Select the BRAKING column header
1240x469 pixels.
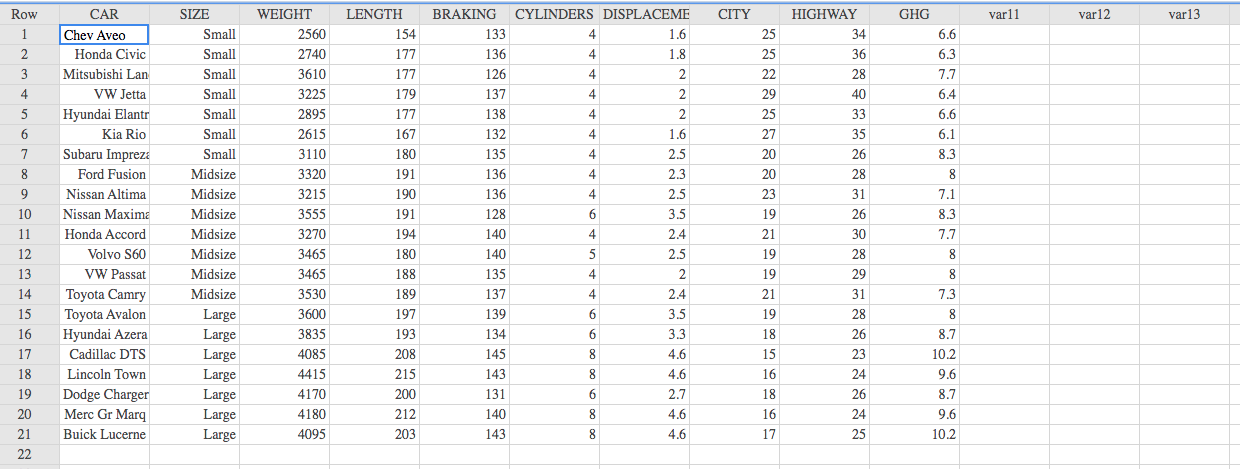(x=464, y=14)
